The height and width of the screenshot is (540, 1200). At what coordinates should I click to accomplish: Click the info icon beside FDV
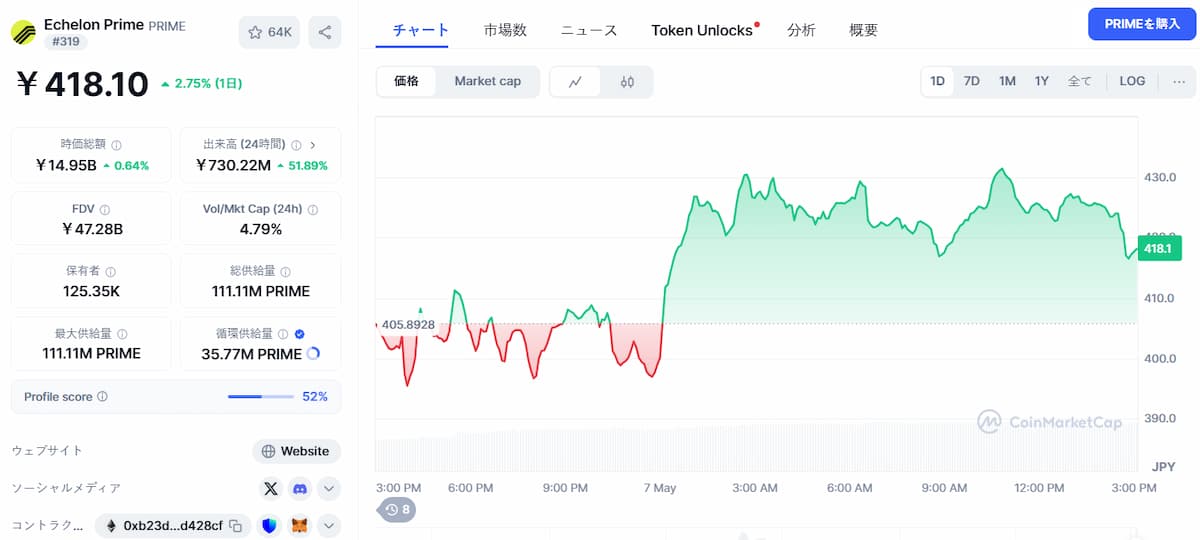point(105,210)
